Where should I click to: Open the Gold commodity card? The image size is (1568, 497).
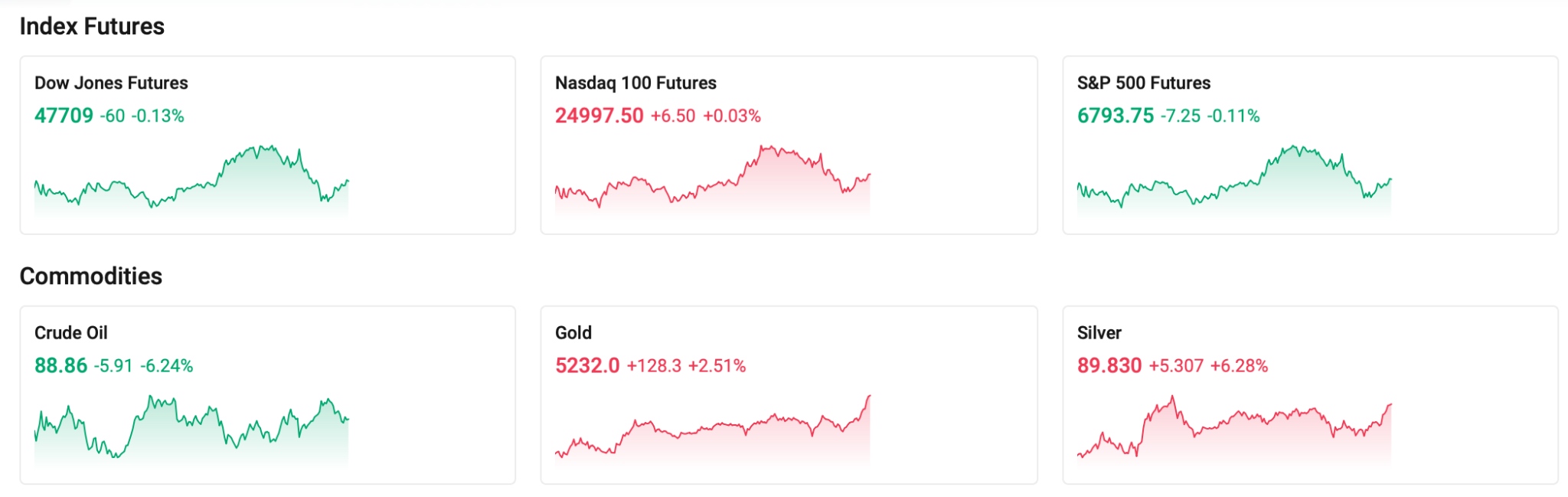787,391
